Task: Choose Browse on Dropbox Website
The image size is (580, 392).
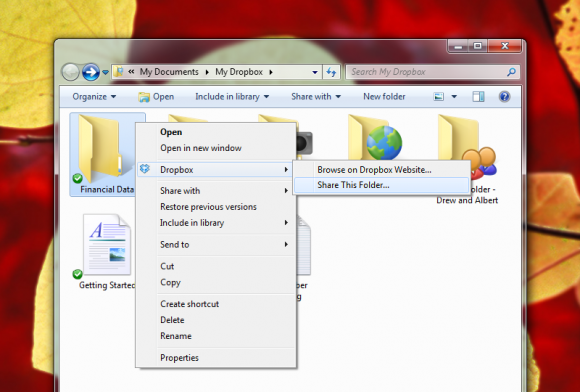Action: pos(381,170)
